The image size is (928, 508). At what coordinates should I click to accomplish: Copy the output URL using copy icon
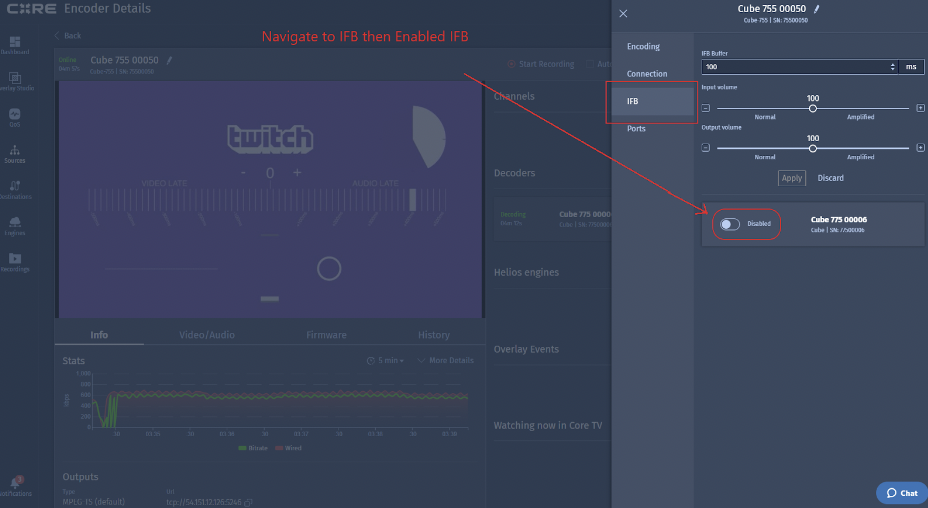248,501
